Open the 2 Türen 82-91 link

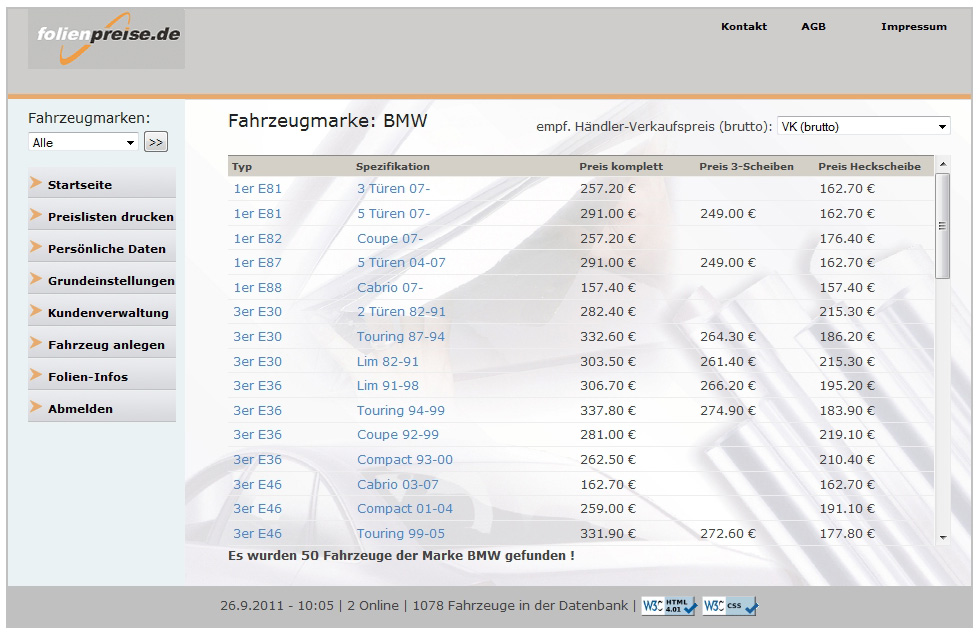tap(401, 312)
